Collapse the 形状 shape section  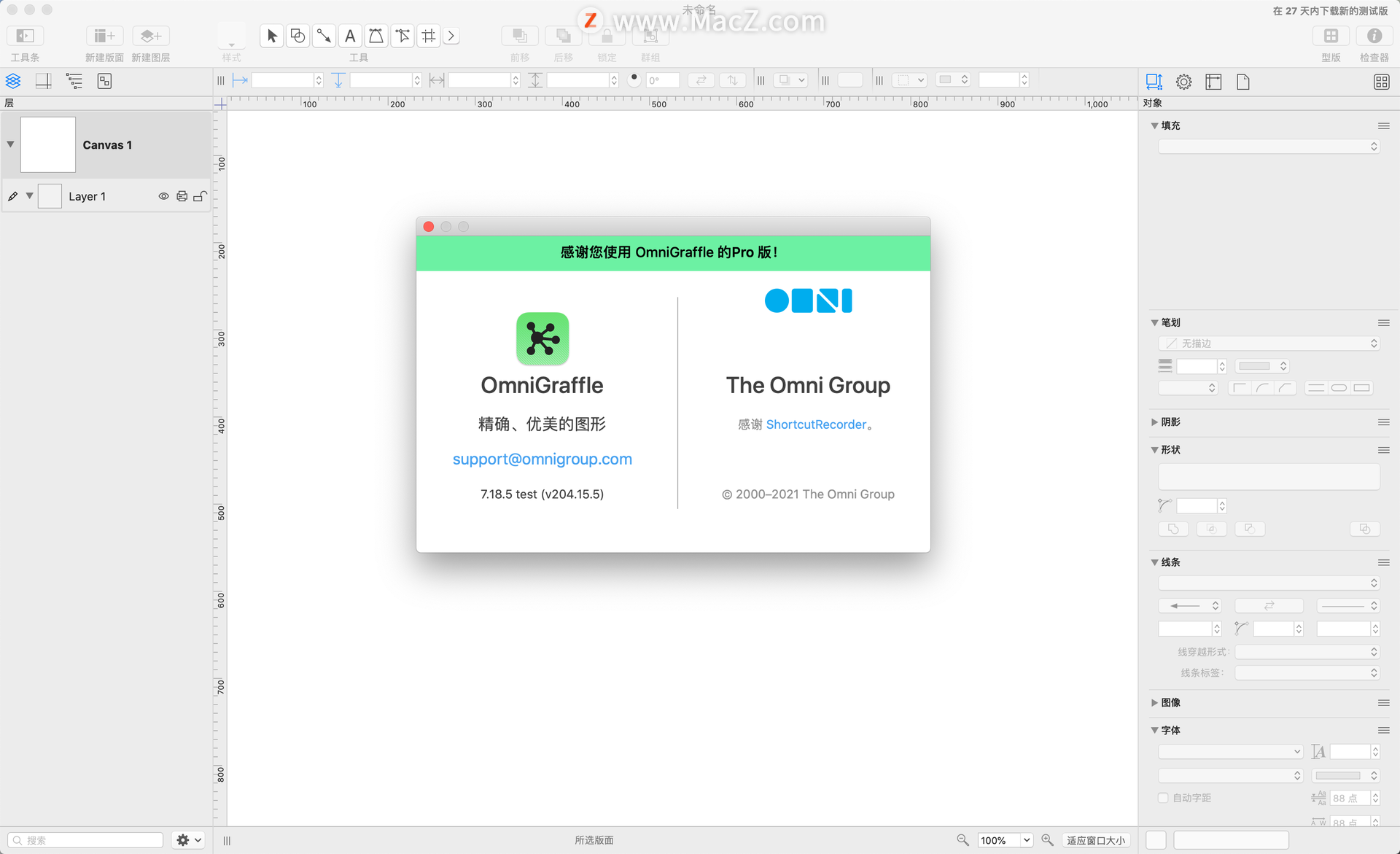1154,450
